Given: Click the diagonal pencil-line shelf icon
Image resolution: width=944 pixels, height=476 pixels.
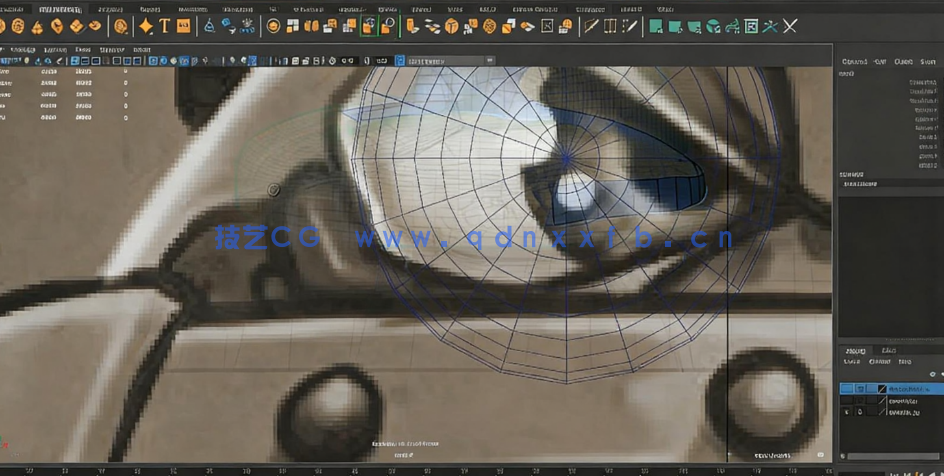Looking at the screenshot, I should click(591, 26).
